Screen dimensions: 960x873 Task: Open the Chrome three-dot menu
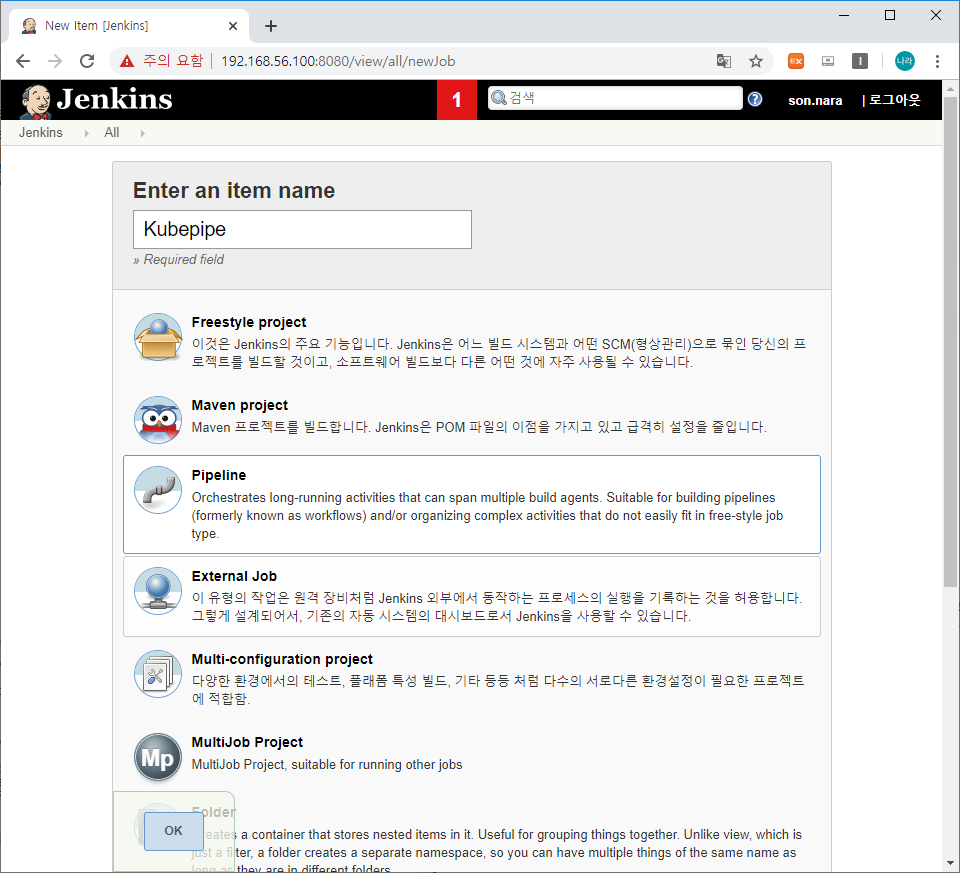(x=937, y=61)
